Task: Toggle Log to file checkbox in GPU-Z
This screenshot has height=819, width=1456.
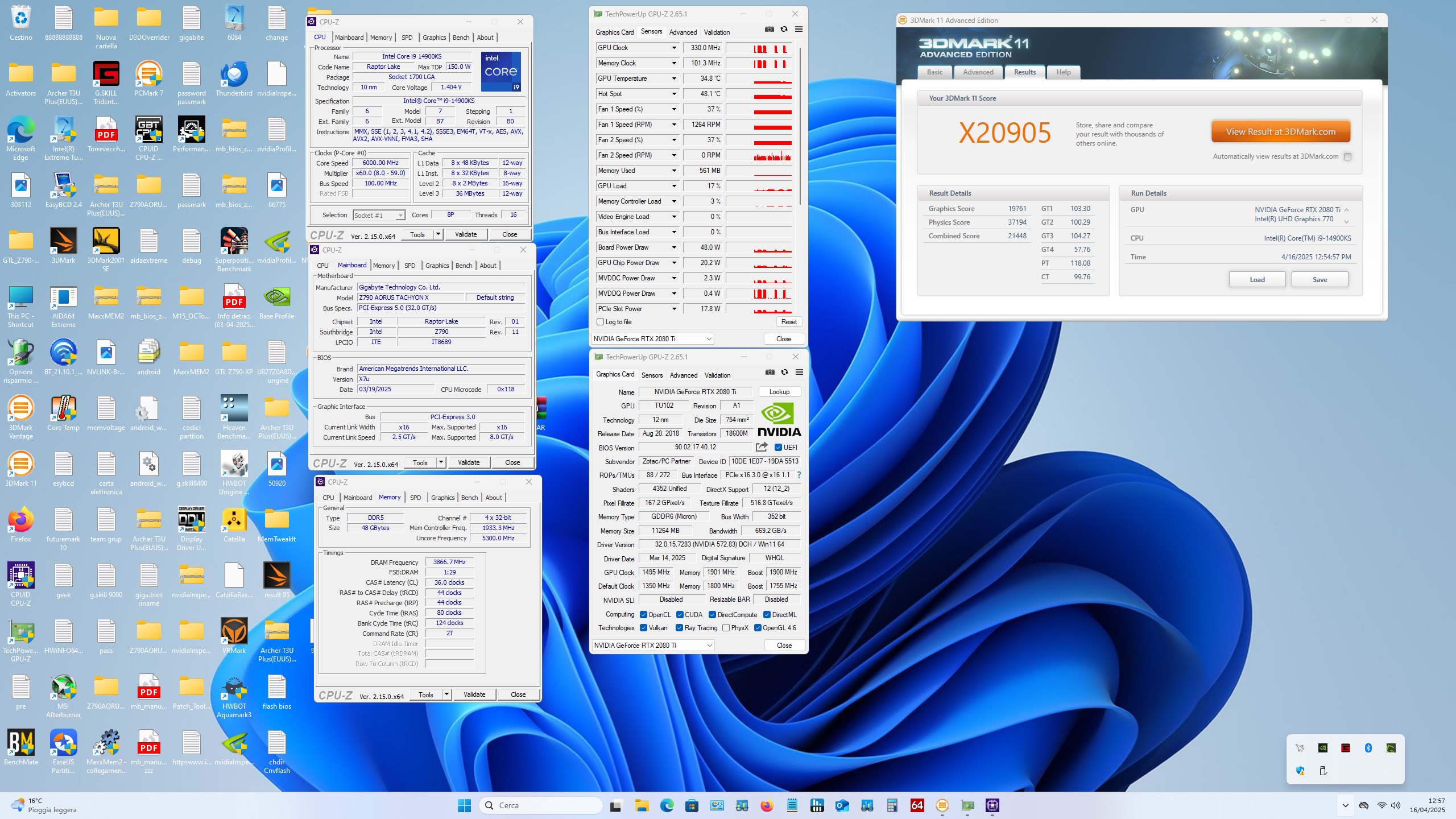Action: 600,322
